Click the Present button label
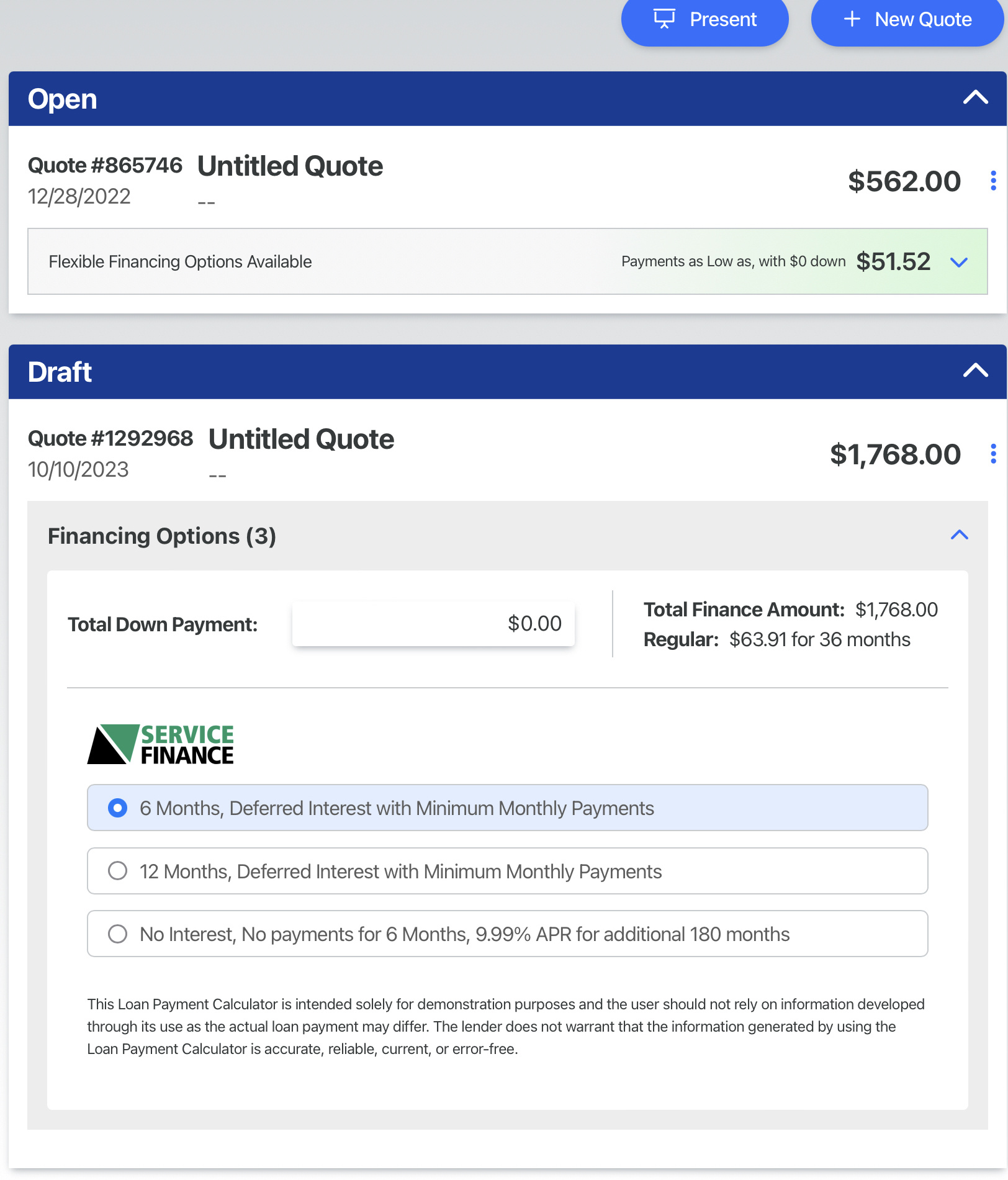 click(722, 19)
